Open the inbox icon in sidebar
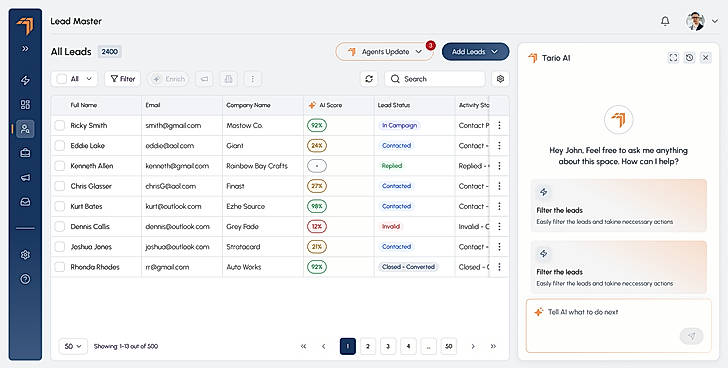This screenshot has height=368, width=728. coord(25,202)
